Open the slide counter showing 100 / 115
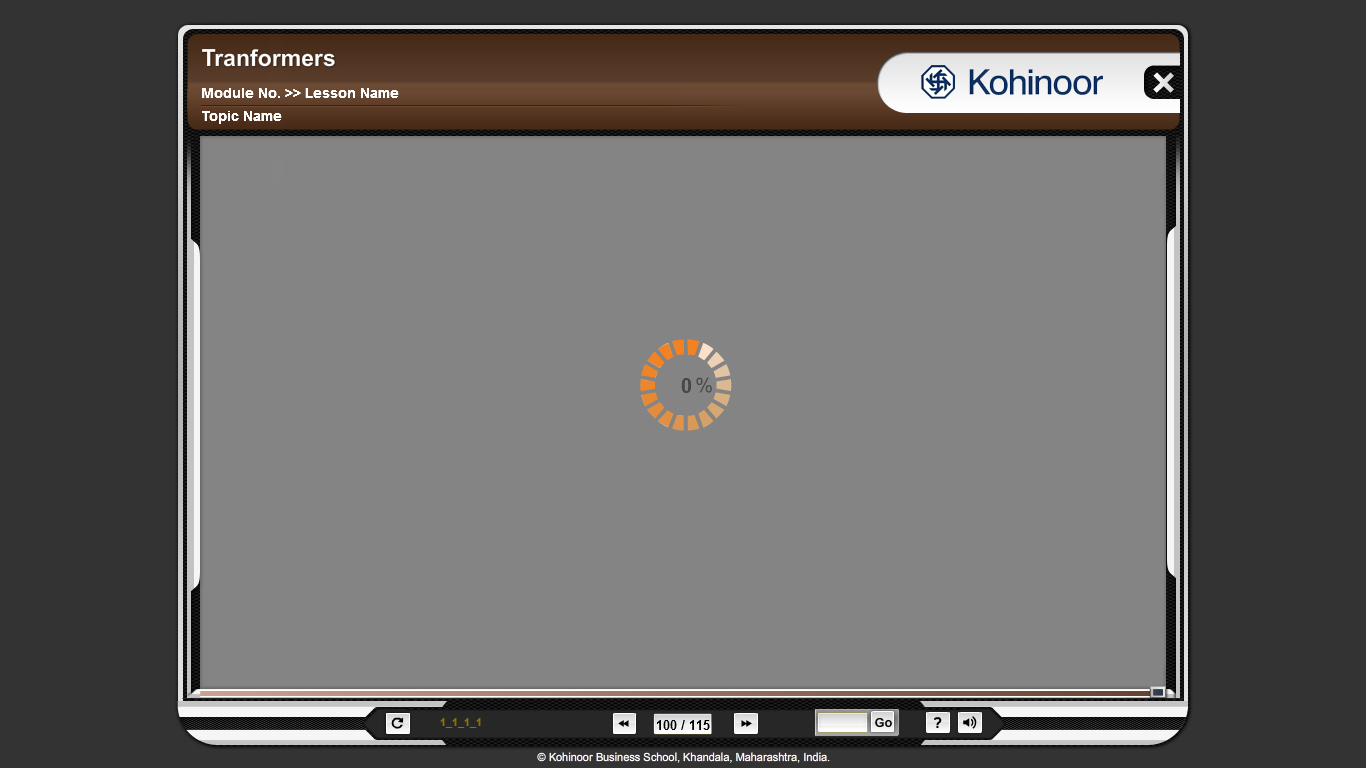Viewport: 1366px width, 768px height. point(681,725)
